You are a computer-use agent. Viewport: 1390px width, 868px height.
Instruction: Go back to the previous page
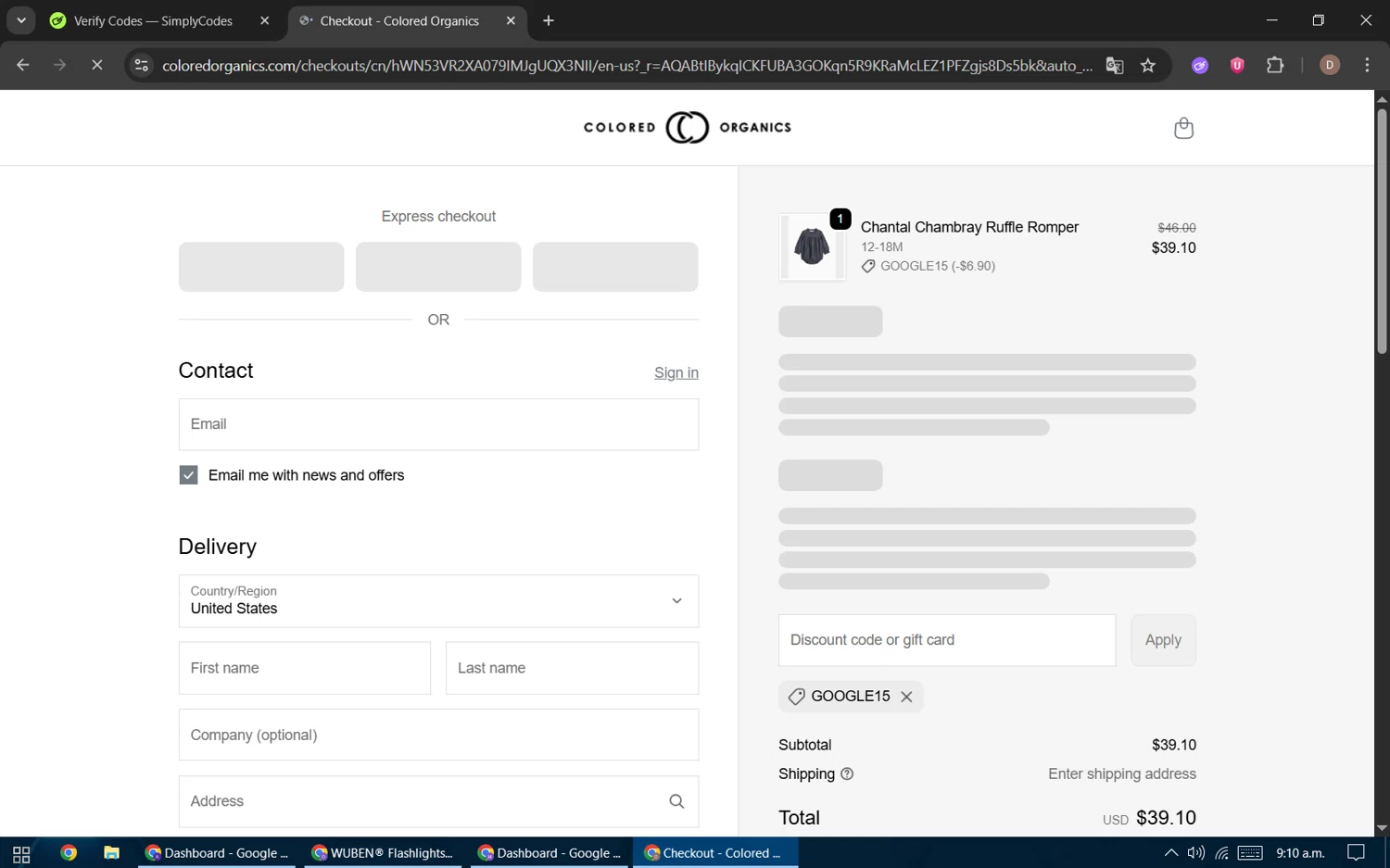pos(23,65)
